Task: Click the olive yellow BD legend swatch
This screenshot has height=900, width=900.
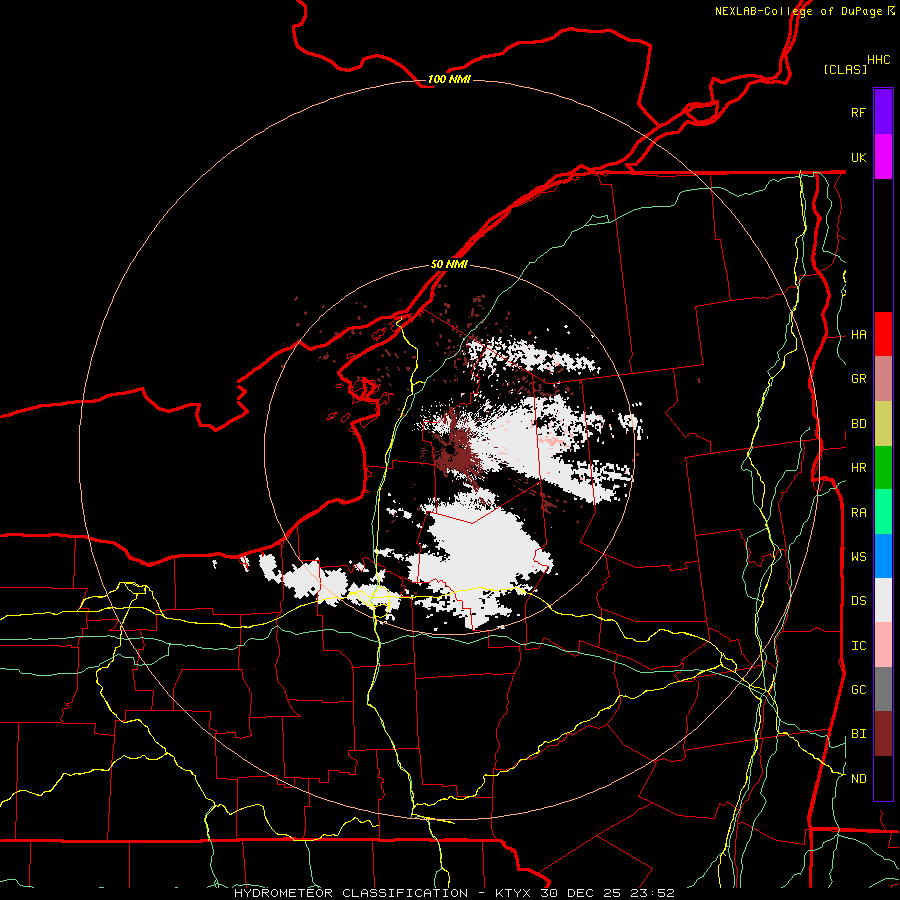Action: click(x=883, y=424)
